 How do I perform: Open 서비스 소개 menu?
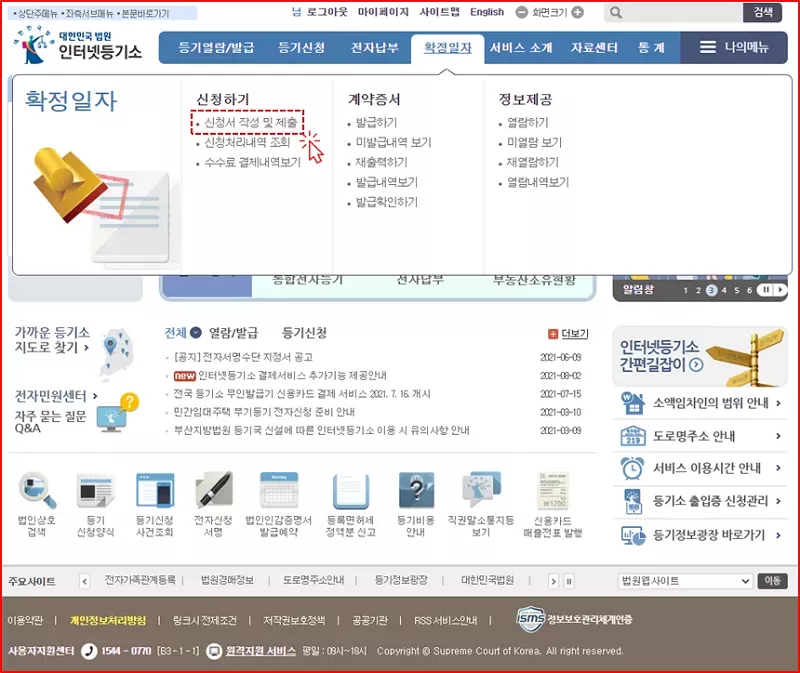521,47
